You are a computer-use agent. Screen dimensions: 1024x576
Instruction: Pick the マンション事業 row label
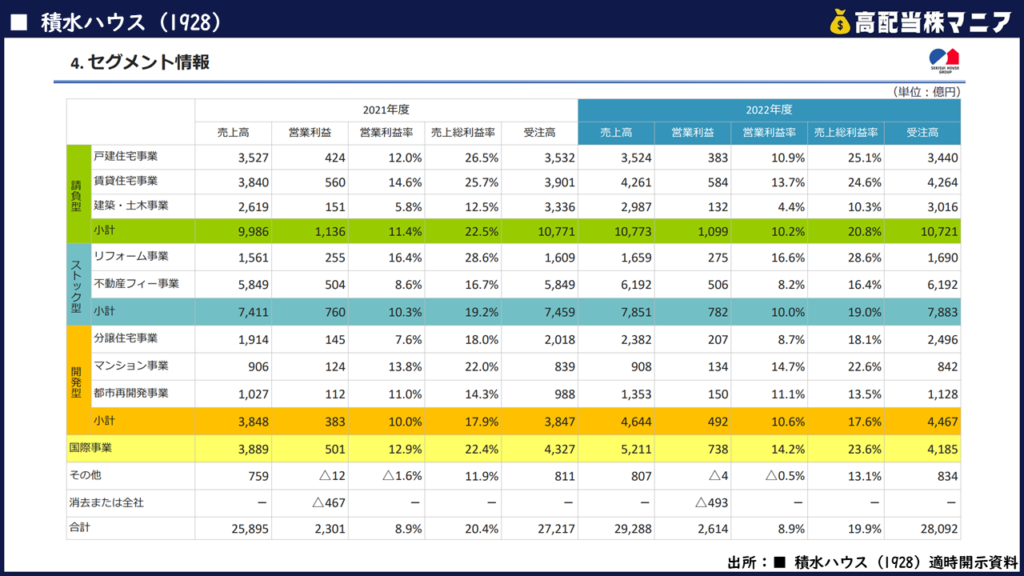(131, 366)
